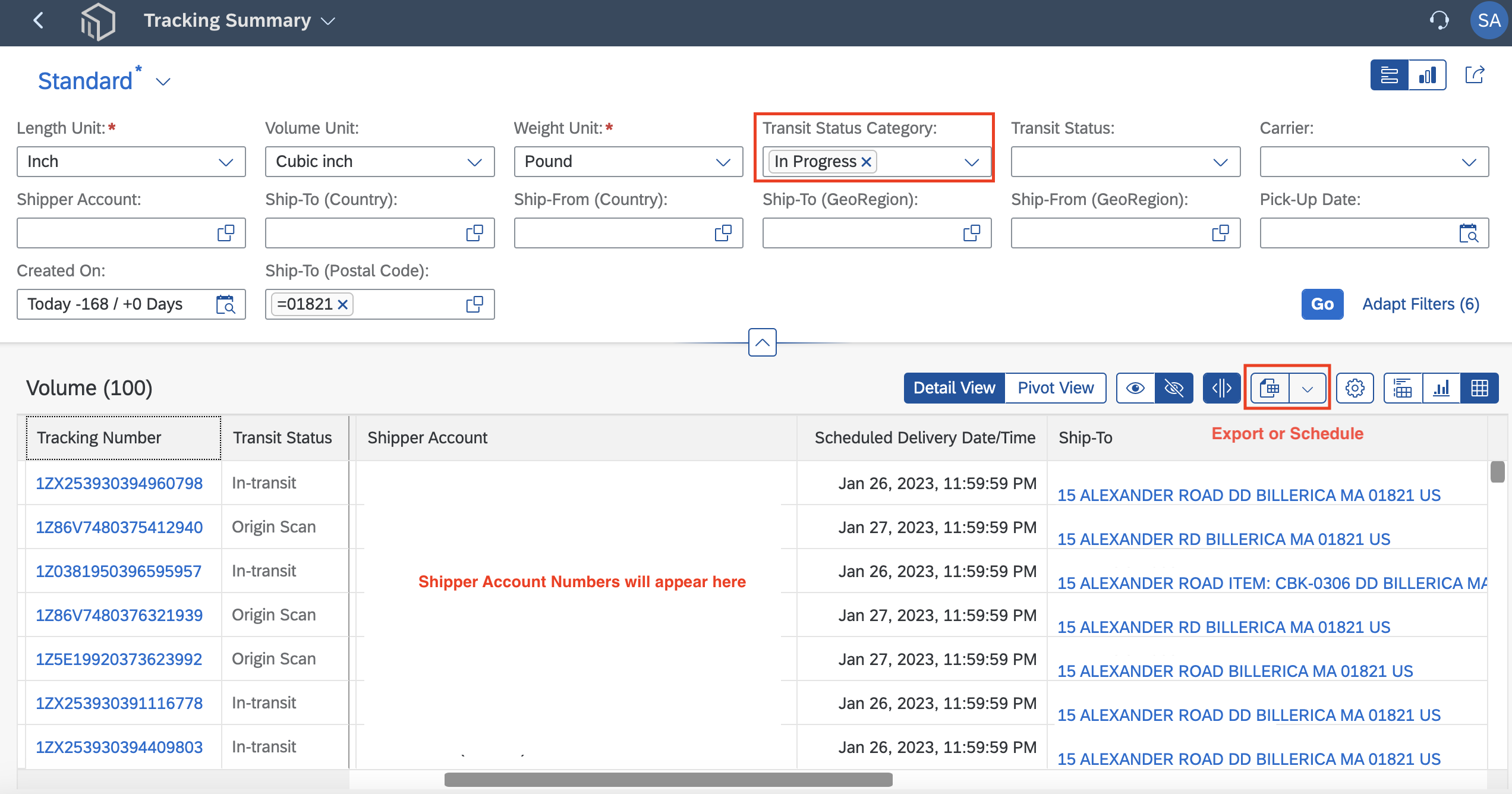Toggle the hide details crossed-eye icon
1512x794 pixels.
pos(1174,389)
